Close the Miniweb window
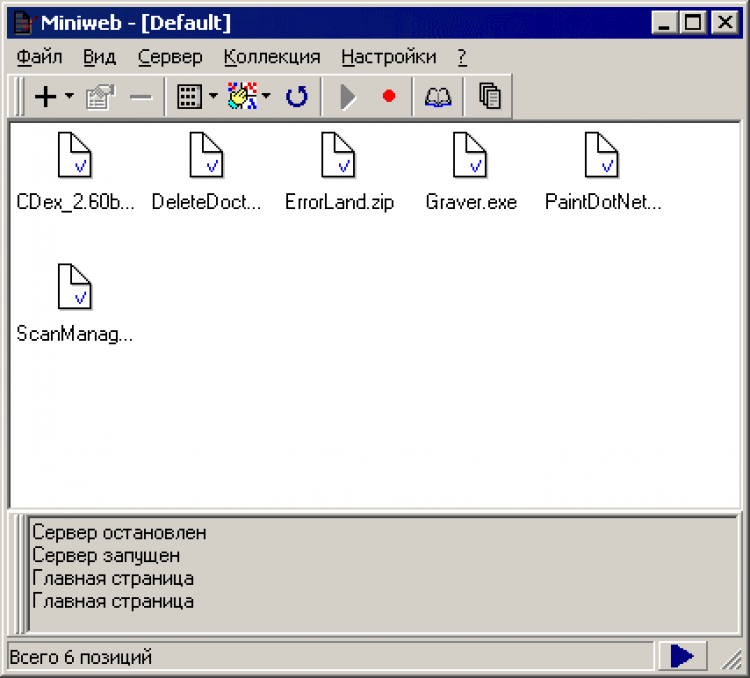750x678 pixels. point(725,22)
